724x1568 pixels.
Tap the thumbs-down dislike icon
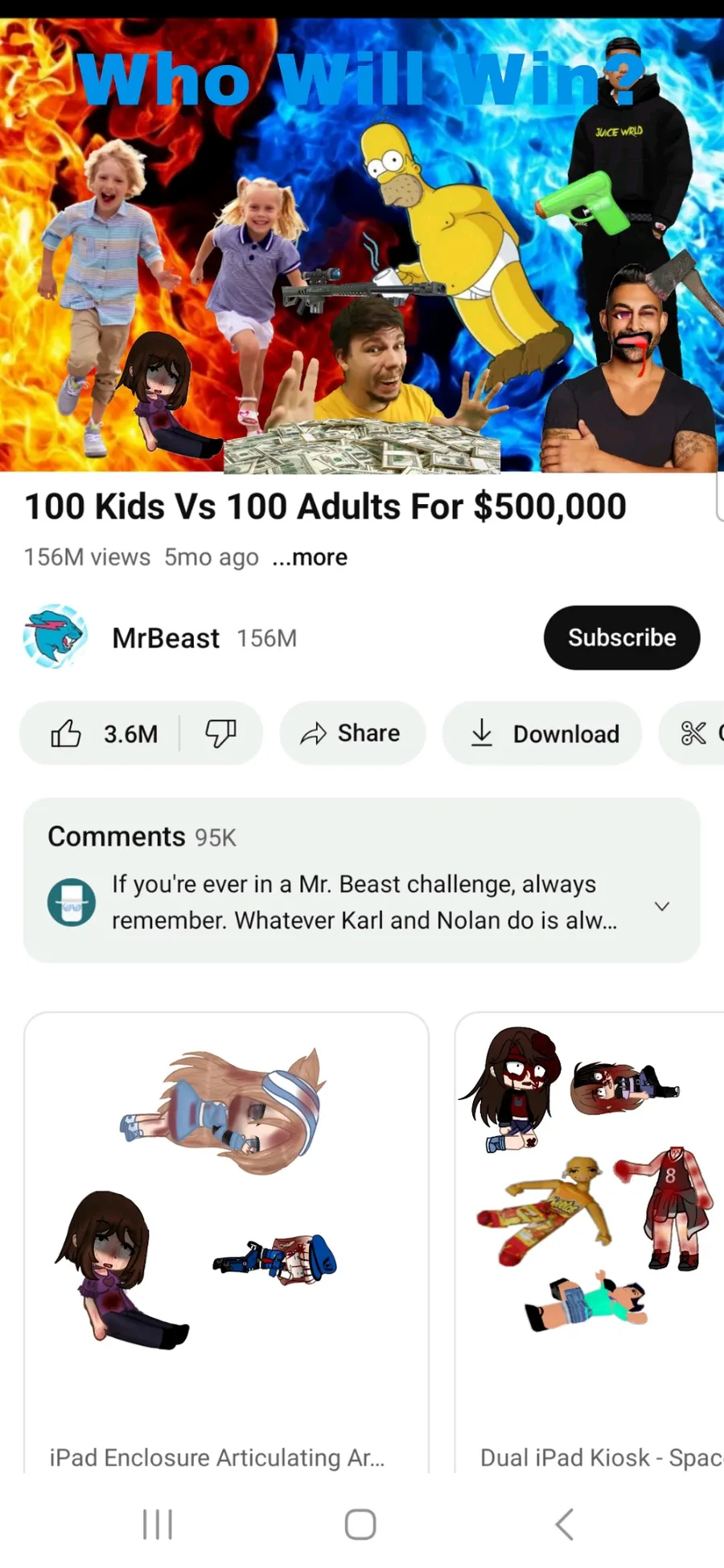[x=220, y=733]
